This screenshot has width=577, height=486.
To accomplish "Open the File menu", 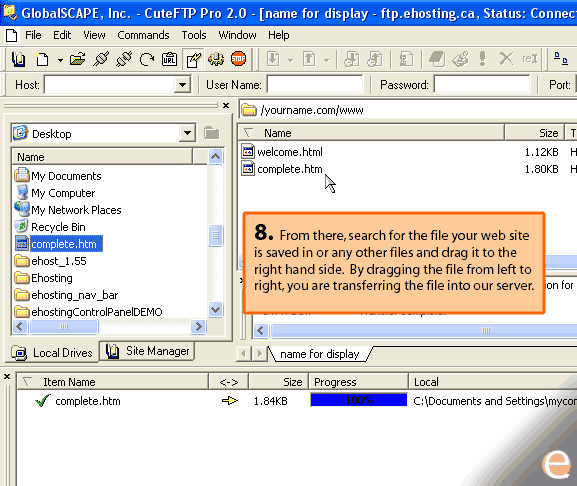I will pyautogui.click(x=33, y=35).
